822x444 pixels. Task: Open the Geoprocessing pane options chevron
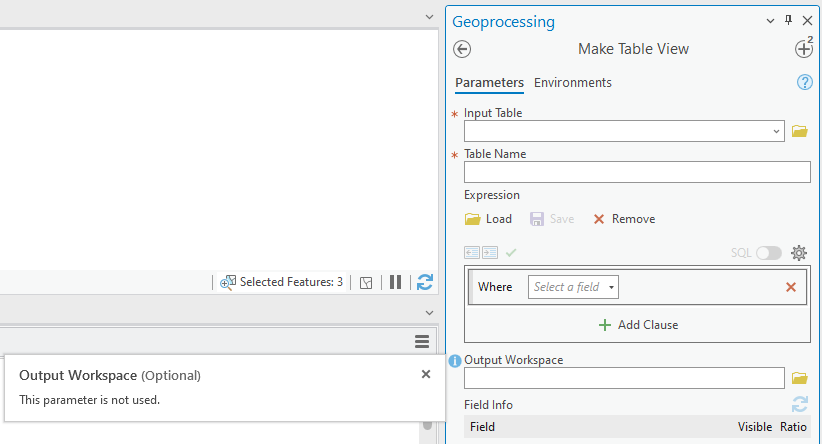tap(770, 21)
